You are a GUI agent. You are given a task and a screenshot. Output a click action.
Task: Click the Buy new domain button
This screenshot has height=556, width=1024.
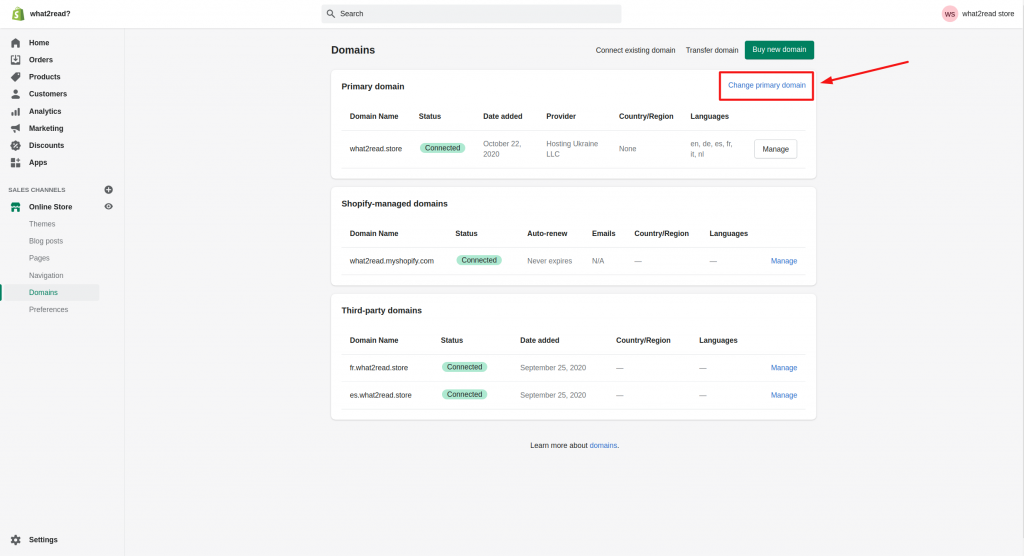(779, 50)
